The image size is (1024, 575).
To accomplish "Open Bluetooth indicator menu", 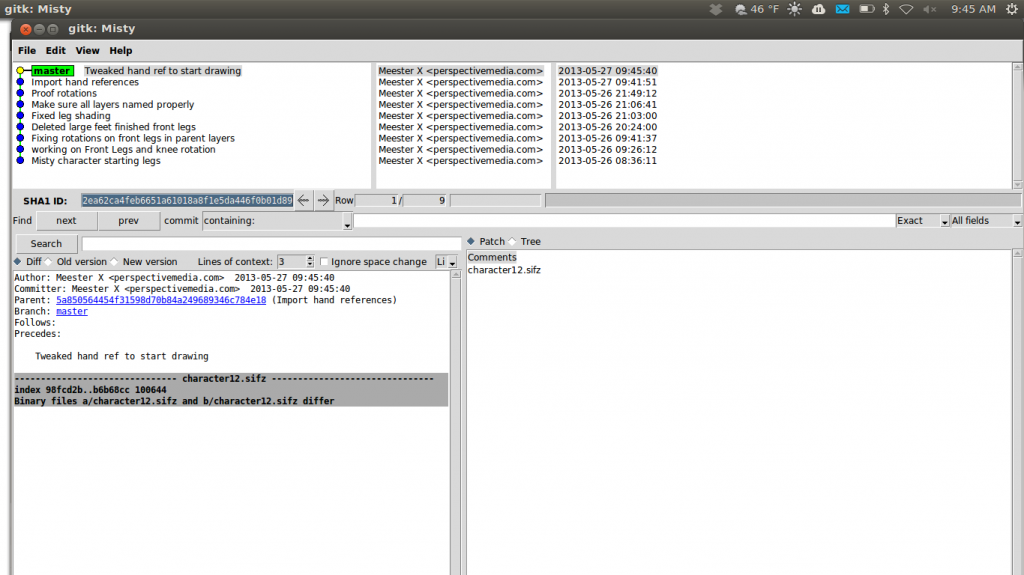I will pyautogui.click(x=886, y=9).
